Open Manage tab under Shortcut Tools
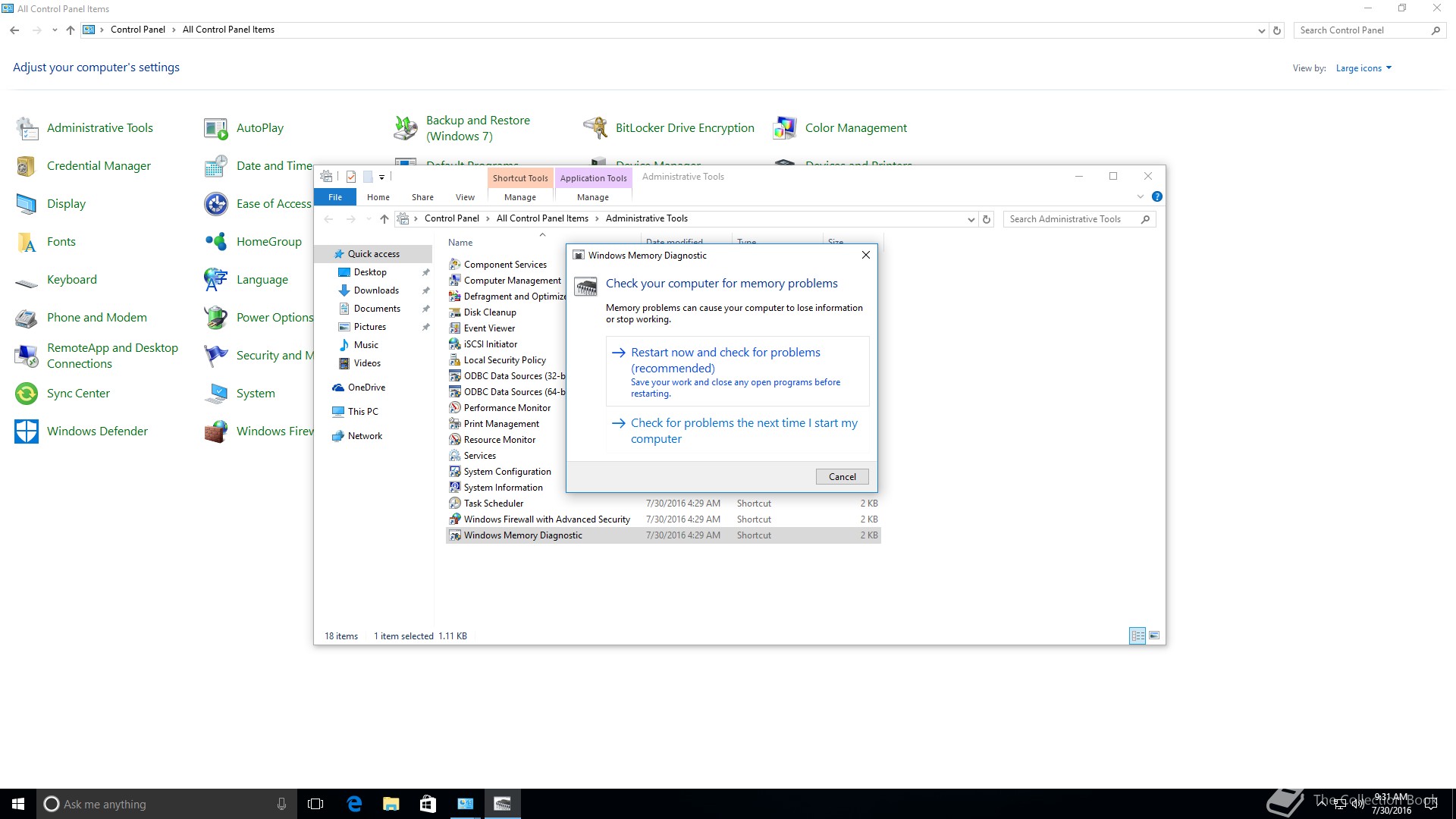Screen dimensions: 1456x819 click(x=520, y=197)
